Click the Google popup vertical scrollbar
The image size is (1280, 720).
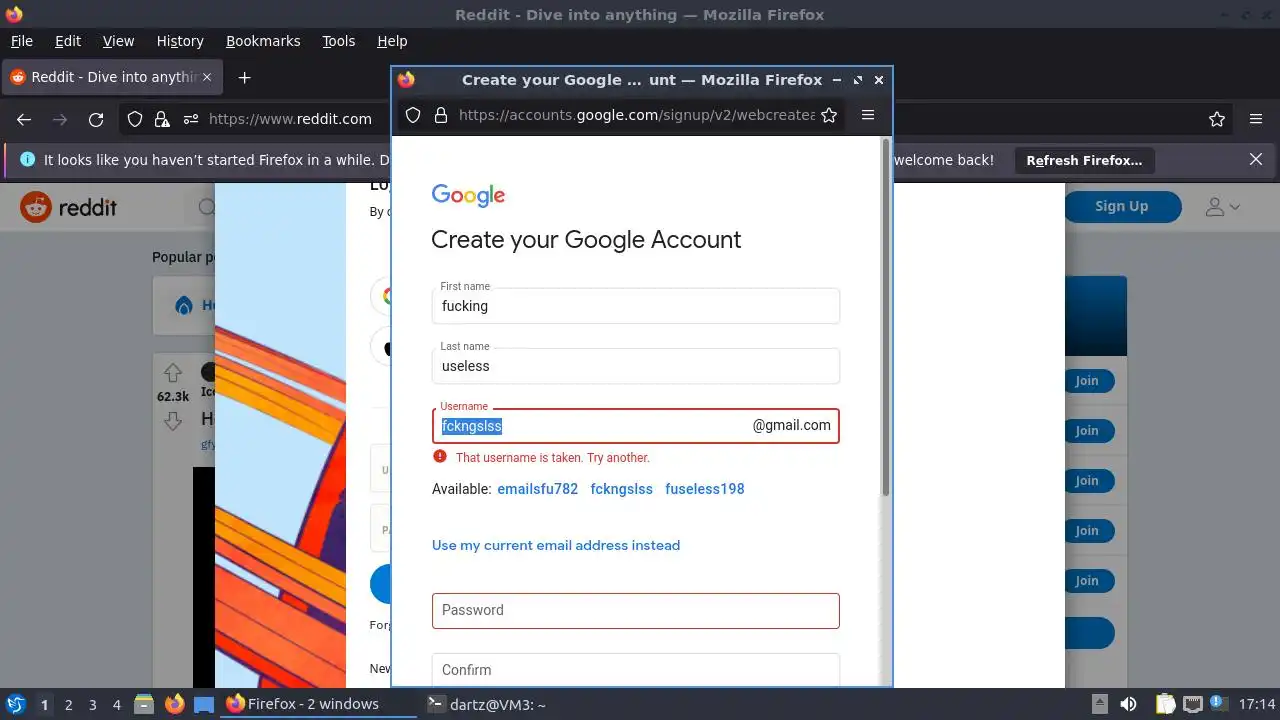click(x=885, y=317)
